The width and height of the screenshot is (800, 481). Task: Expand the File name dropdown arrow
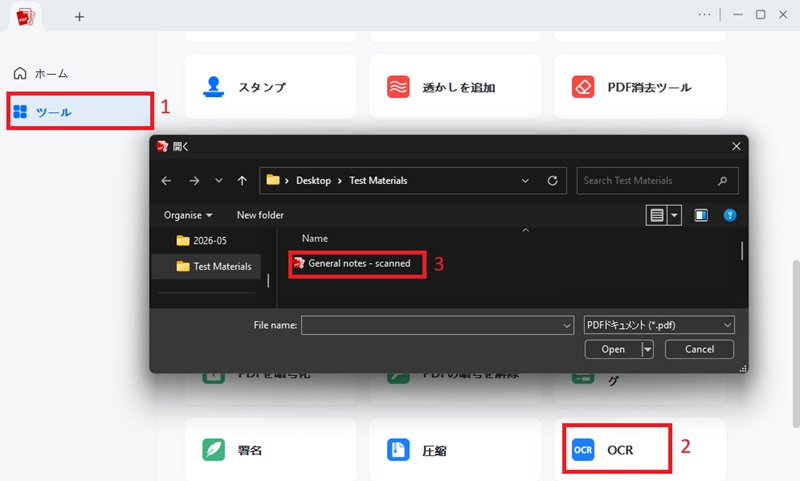coord(567,325)
